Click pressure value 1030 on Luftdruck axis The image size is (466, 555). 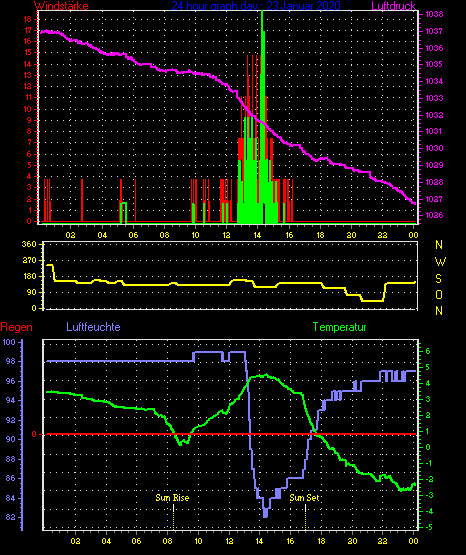coord(434,148)
